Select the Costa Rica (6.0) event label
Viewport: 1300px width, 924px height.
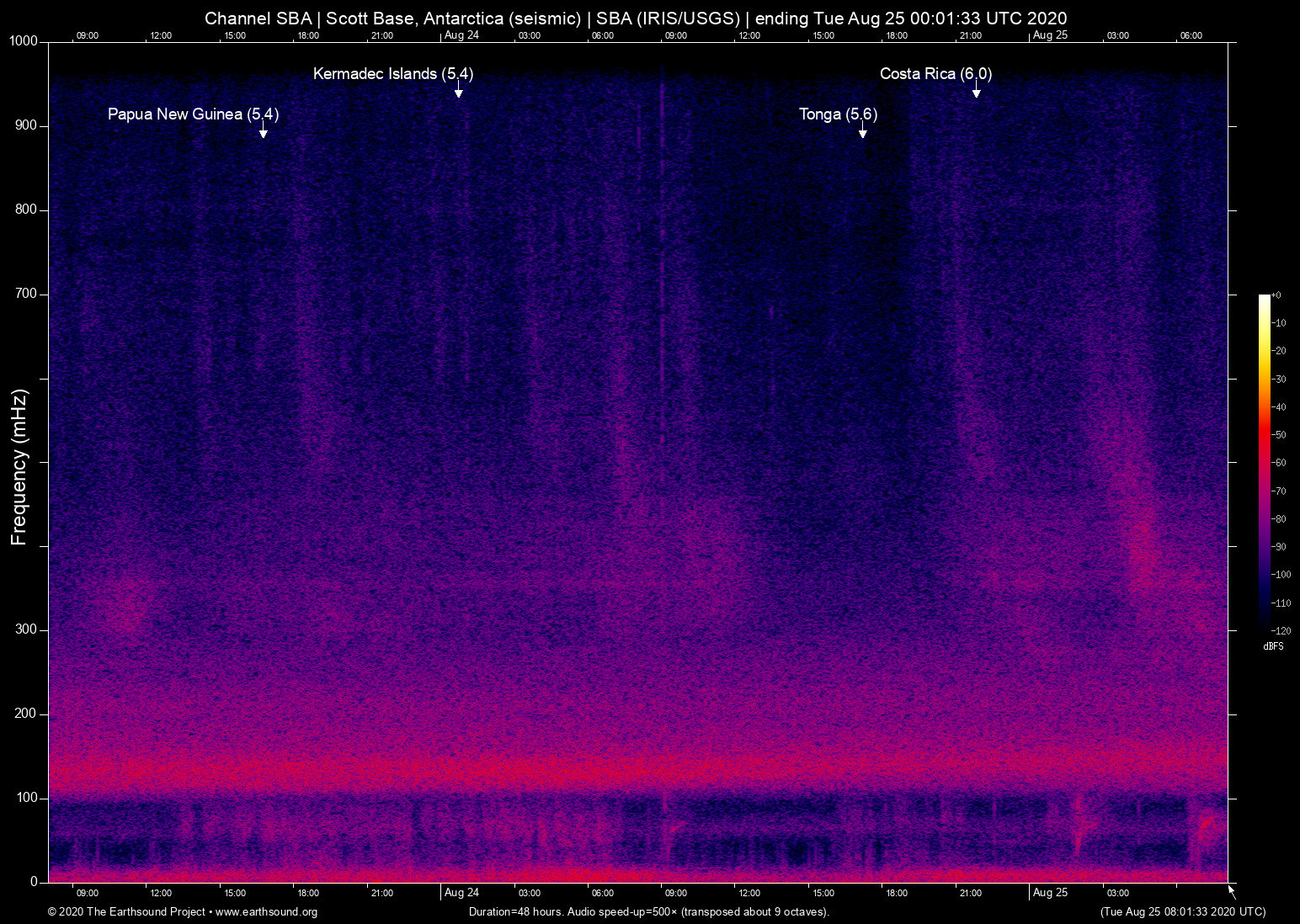coord(935,73)
